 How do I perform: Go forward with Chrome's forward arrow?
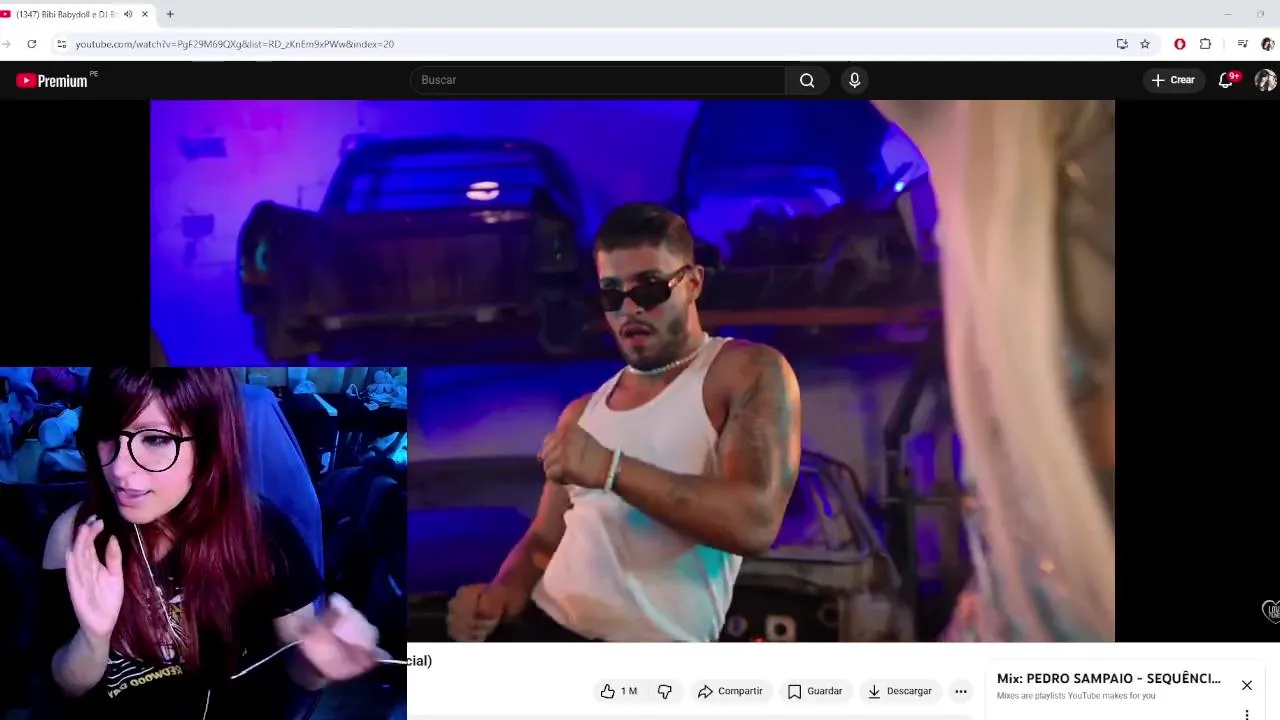(6, 44)
